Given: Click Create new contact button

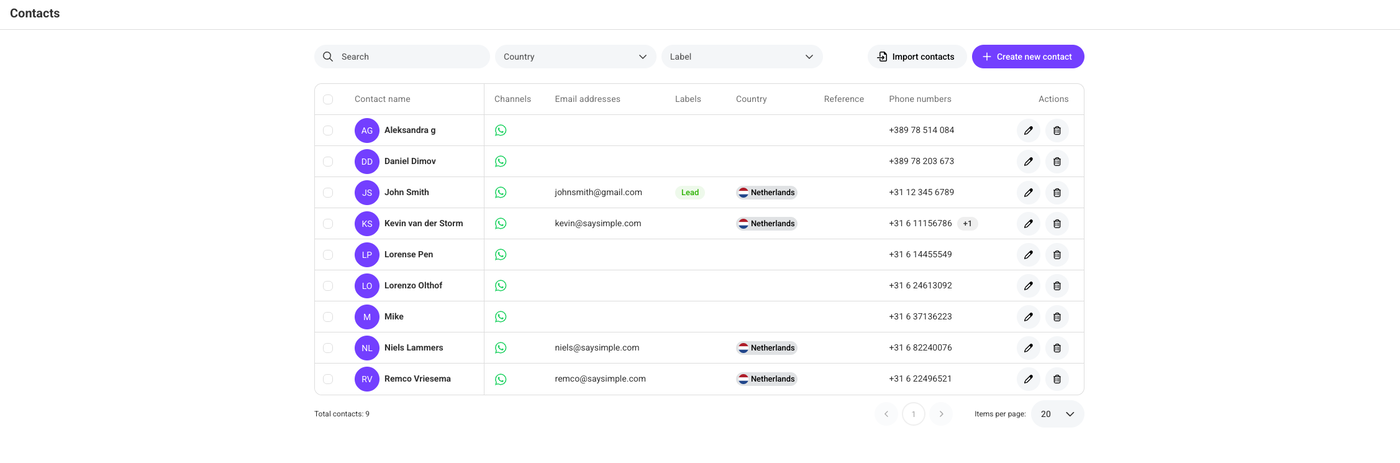Looking at the screenshot, I should (1028, 57).
